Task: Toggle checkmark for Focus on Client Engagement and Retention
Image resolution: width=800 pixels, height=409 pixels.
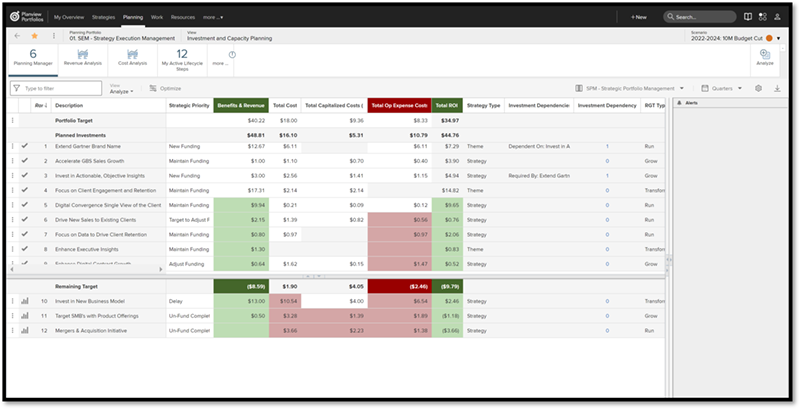Action: pyautogui.click(x=24, y=190)
